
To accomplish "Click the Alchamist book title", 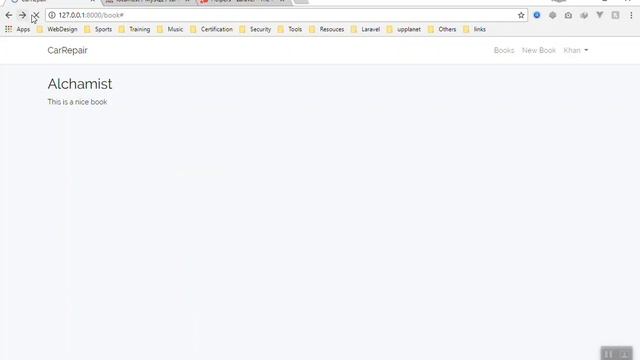I will (80, 84).
